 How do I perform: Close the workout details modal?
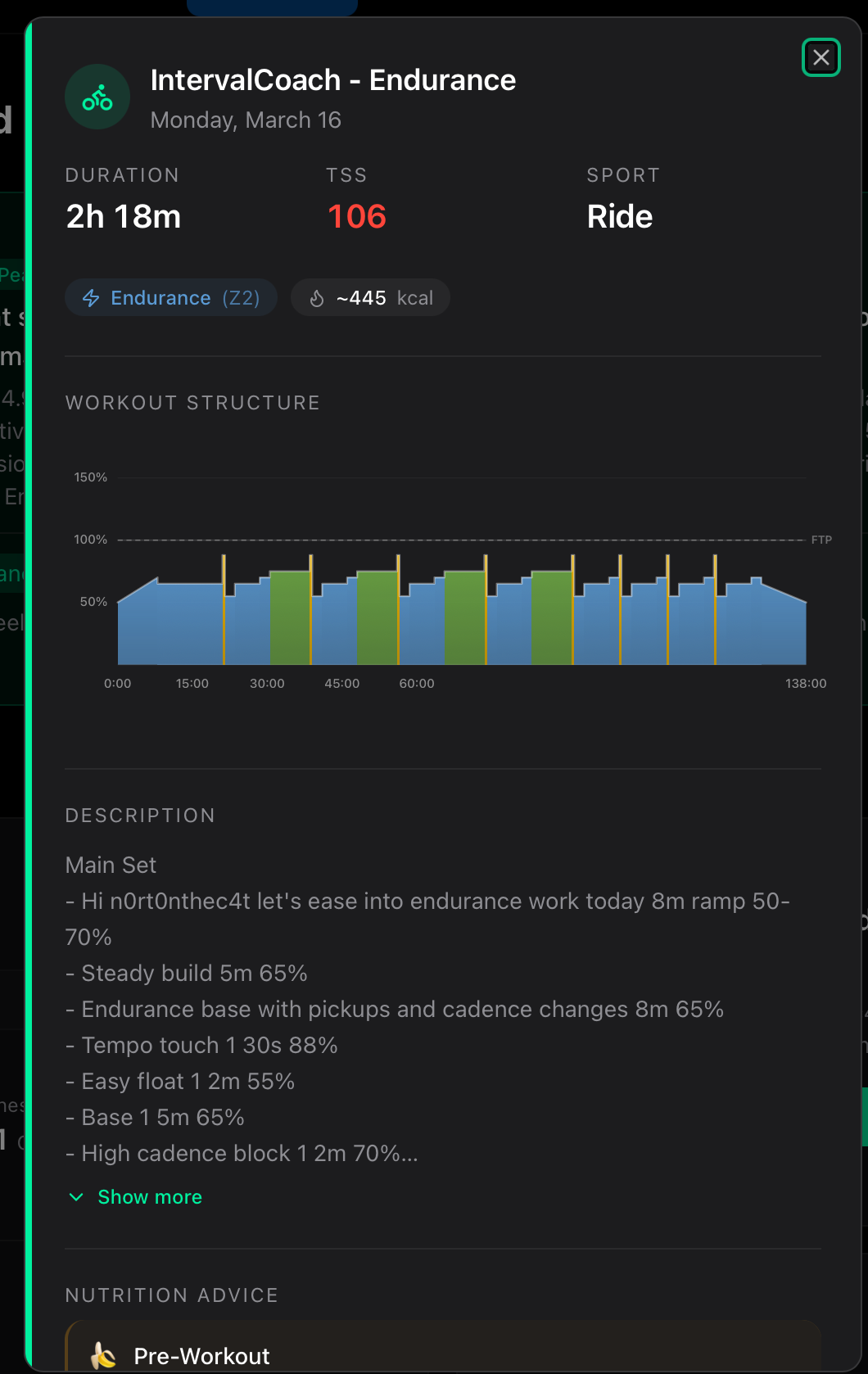(x=821, y=57)
